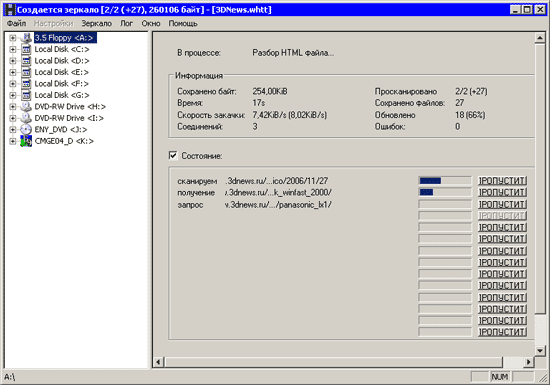Expand the Local Disk G: node

click(13, 95)
